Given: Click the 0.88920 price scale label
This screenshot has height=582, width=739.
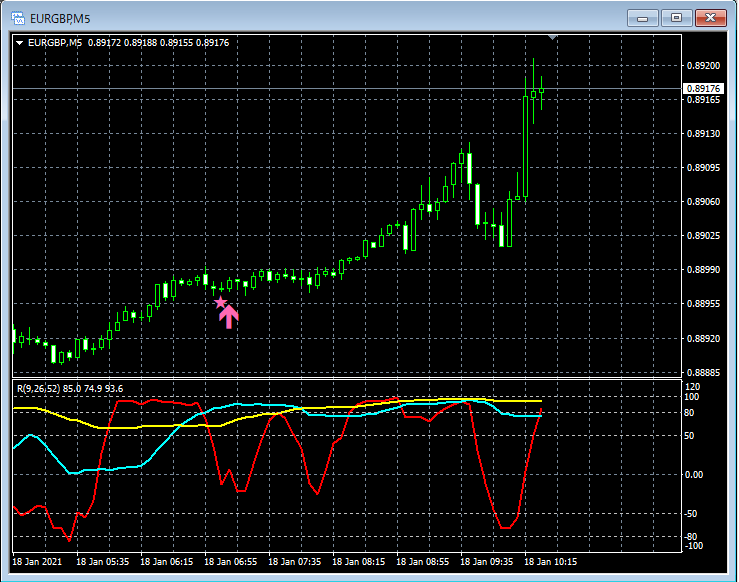Looking at the screenshot, I should pos(703,338).
